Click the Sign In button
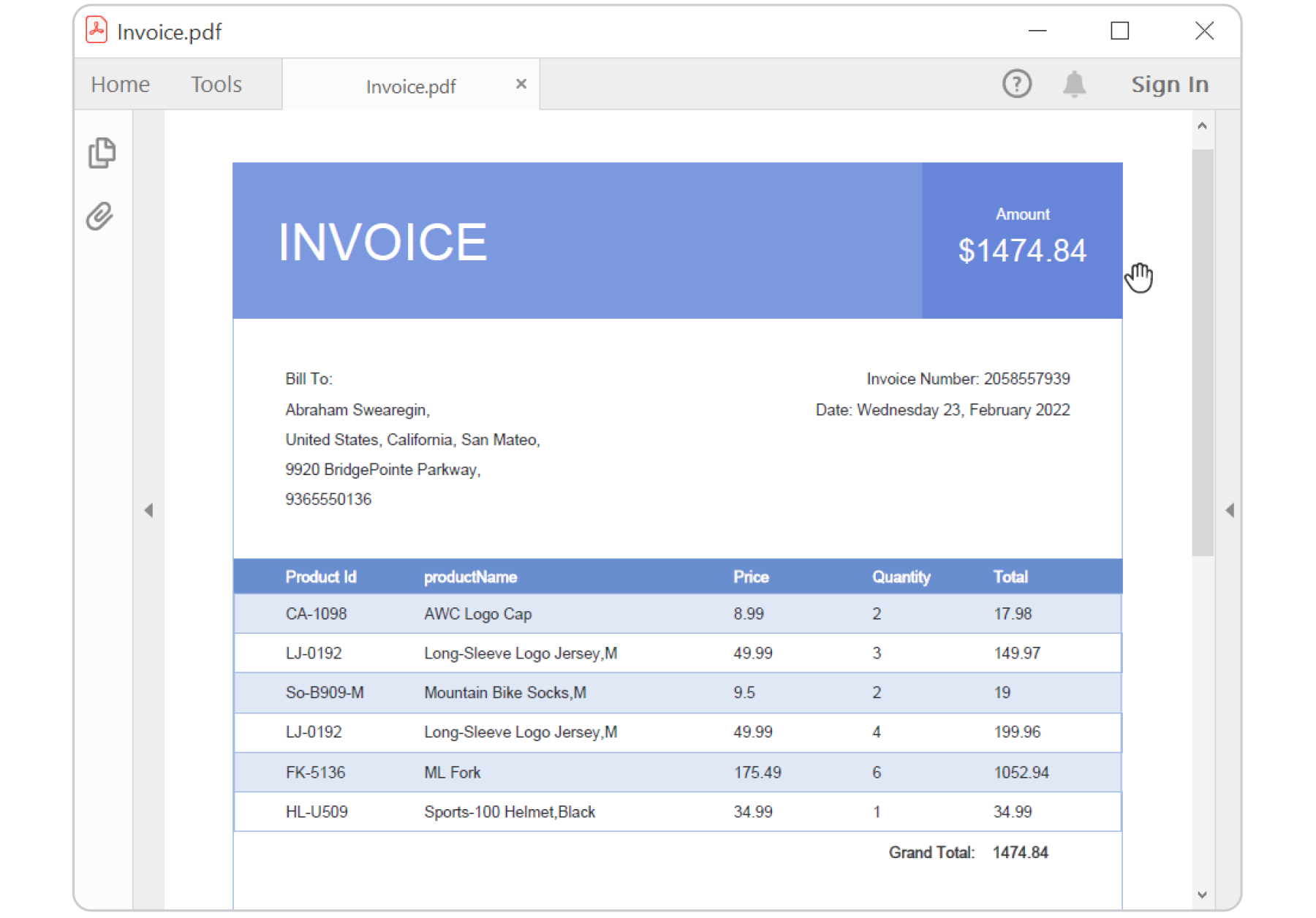1316x918 pixels. [x=1169, y=85]
